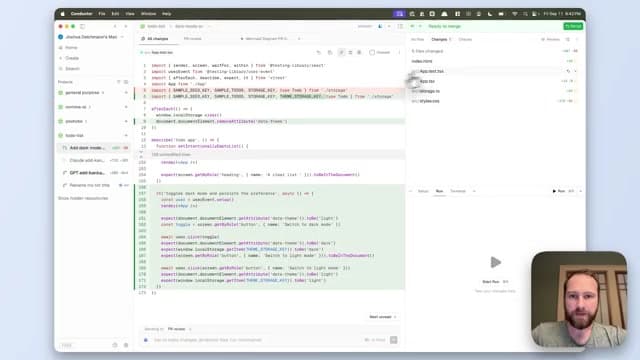
Task: Open the Changes tab in right panel
Action: coord(439,40)
